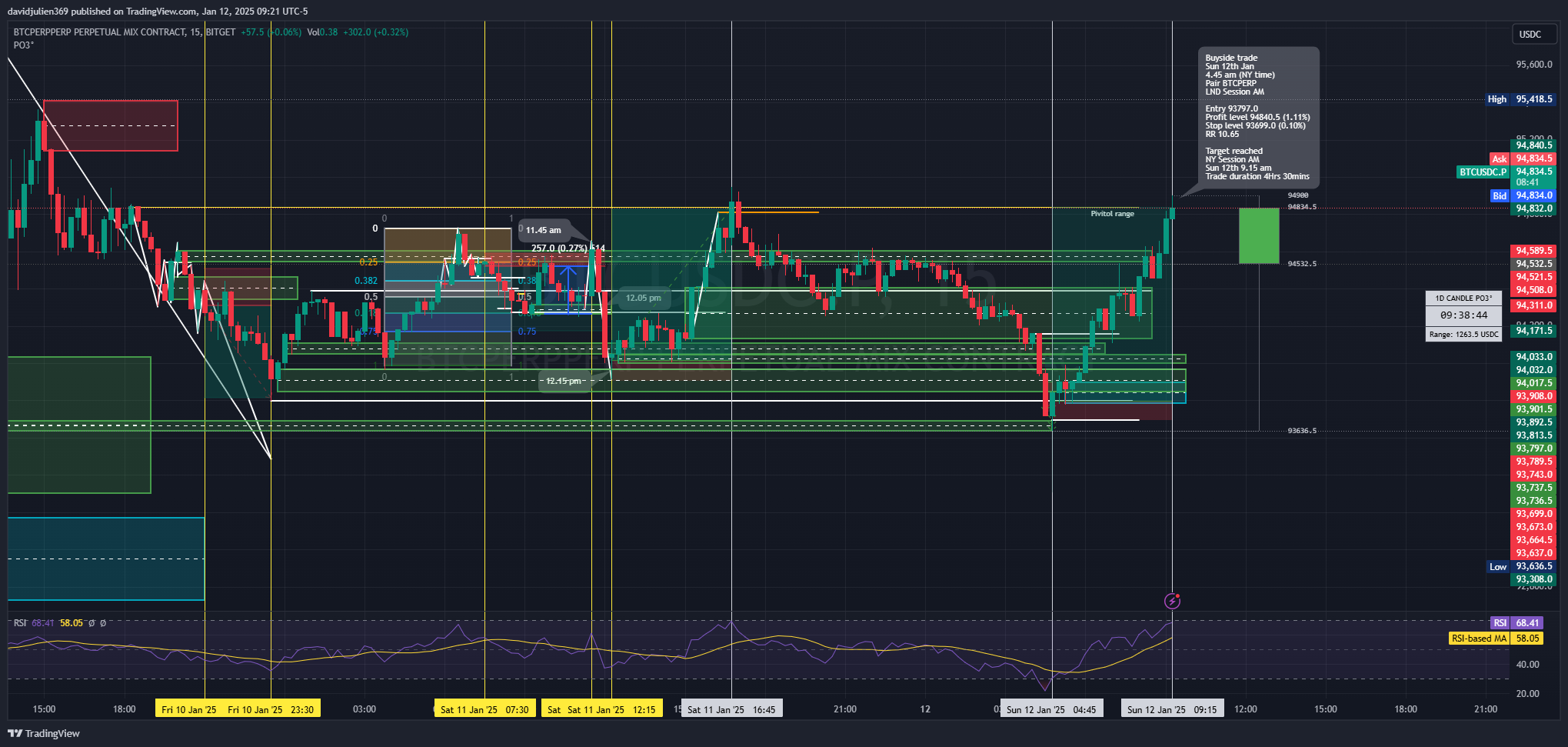1568x747 pixels.
Task: Click the 21:00 time axis label at far right
Action: (x=1486, y=709)
